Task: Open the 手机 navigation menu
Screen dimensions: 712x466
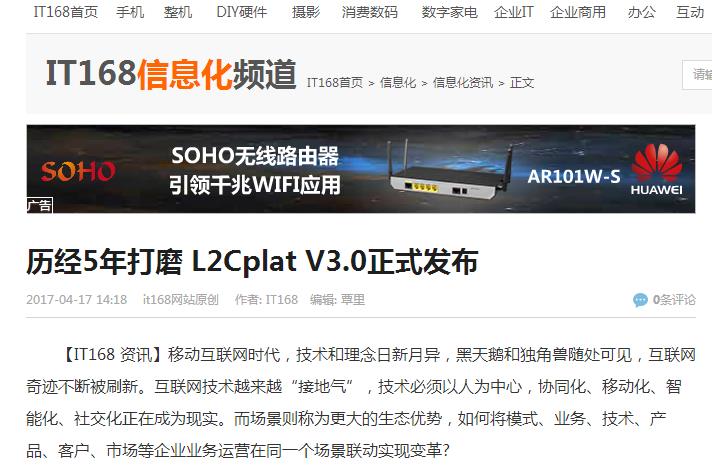Action: pos(130,12)
